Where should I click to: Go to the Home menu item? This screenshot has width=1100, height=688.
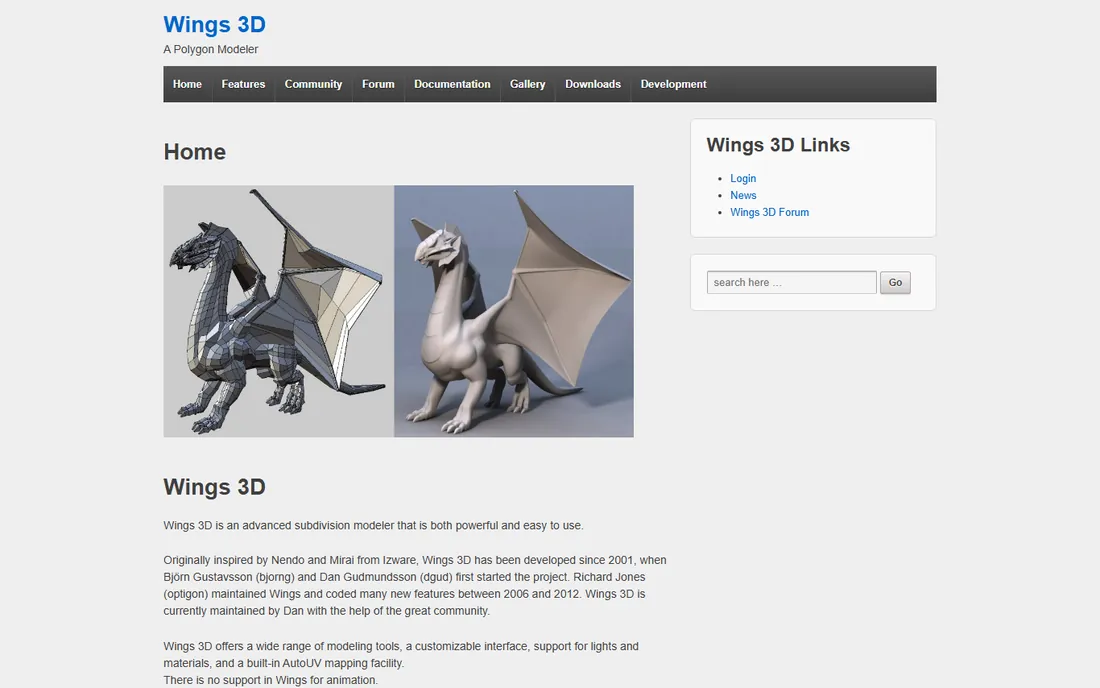pyautogui.click(x=187, y=84)
